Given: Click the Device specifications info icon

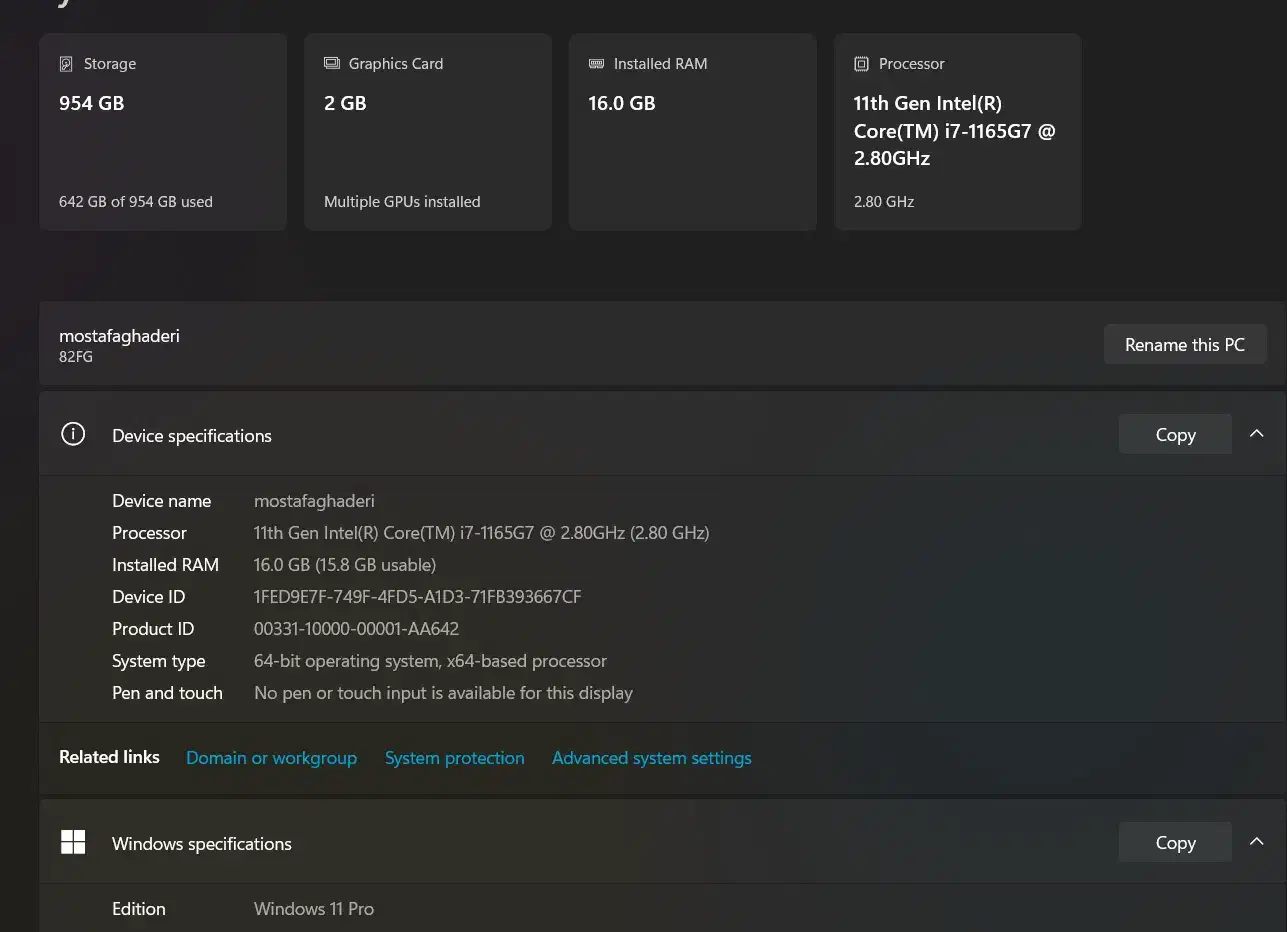Looking at the screenshot, I should click(x=73, y=434).
